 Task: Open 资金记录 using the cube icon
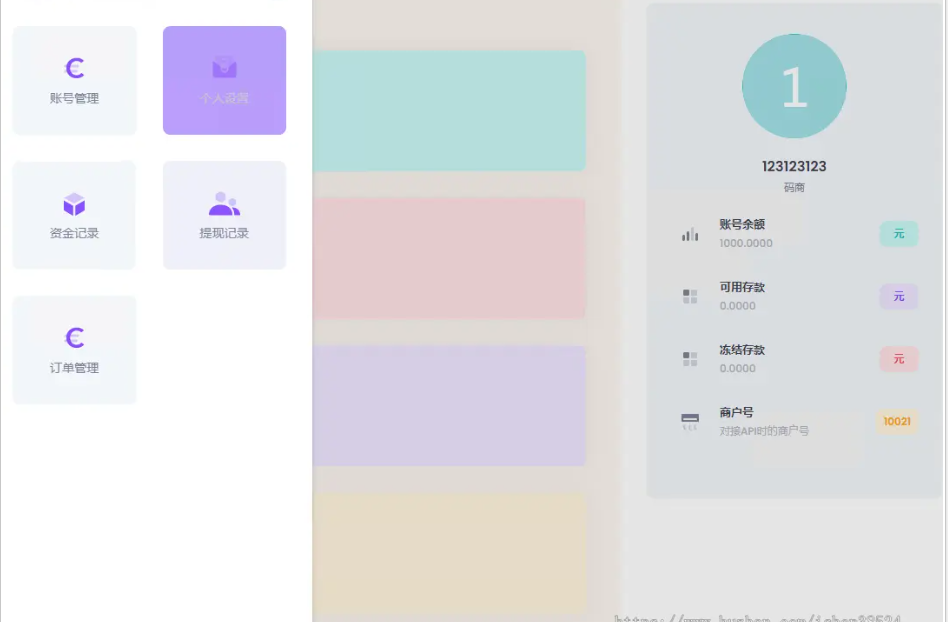coord(74,204)
